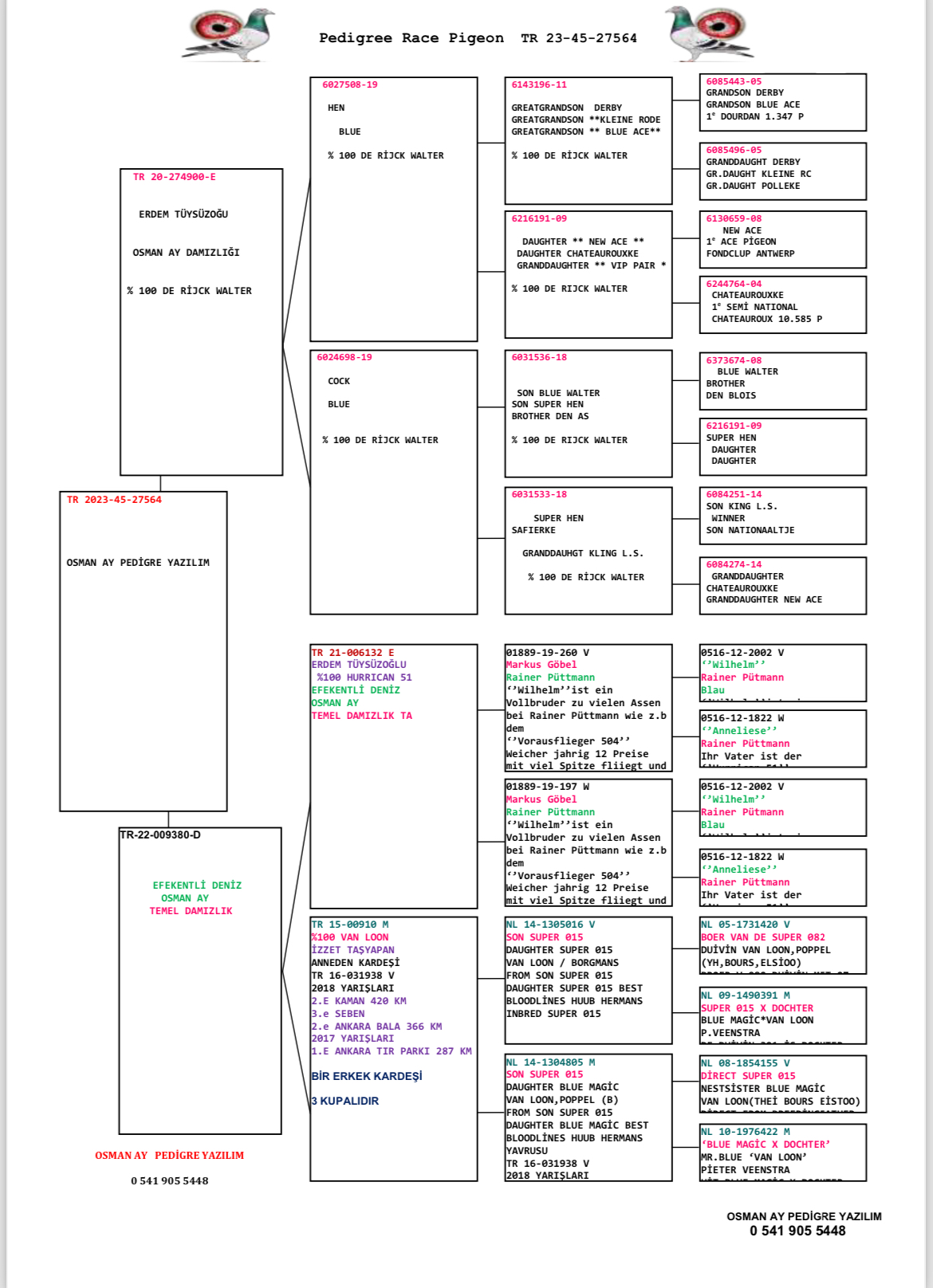
Task: Select ring number '6027508-19'
Action: (349, 84)
